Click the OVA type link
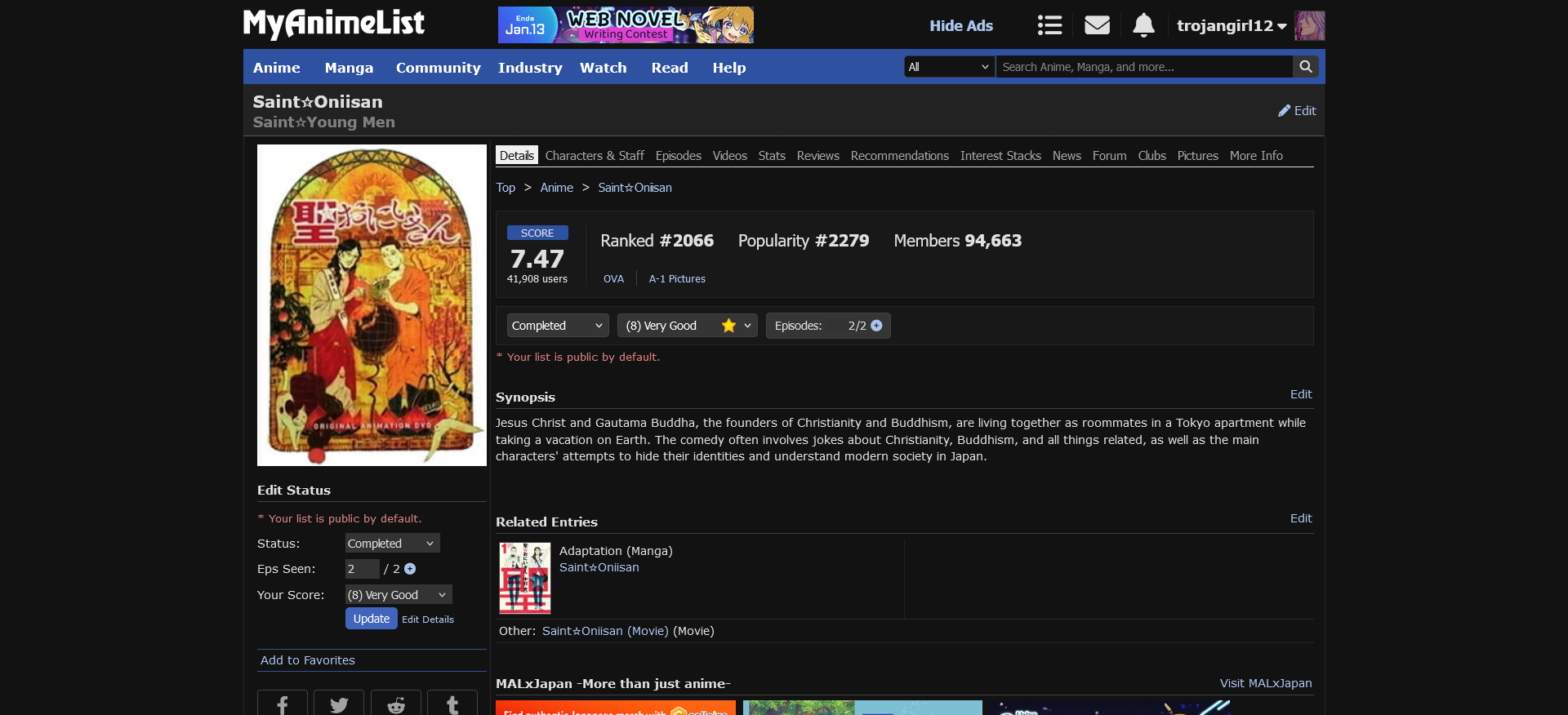 point(613,279)
